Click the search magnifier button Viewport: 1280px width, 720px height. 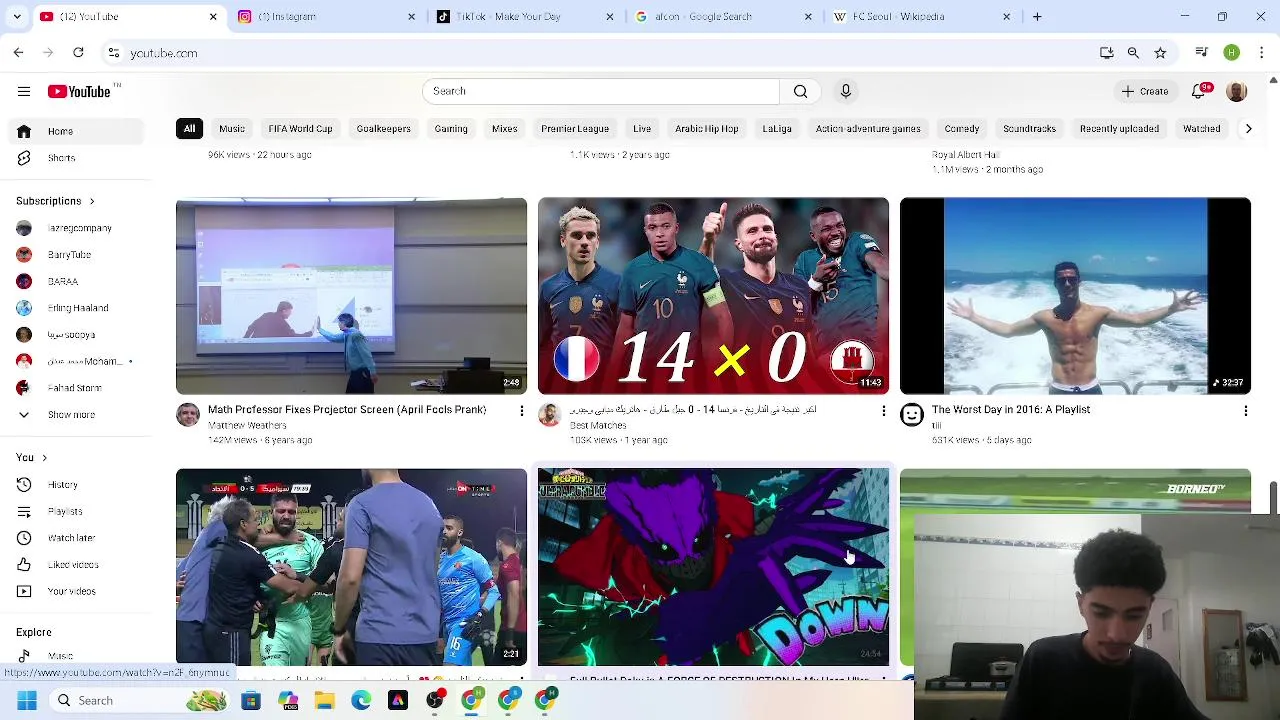point(800,91)
